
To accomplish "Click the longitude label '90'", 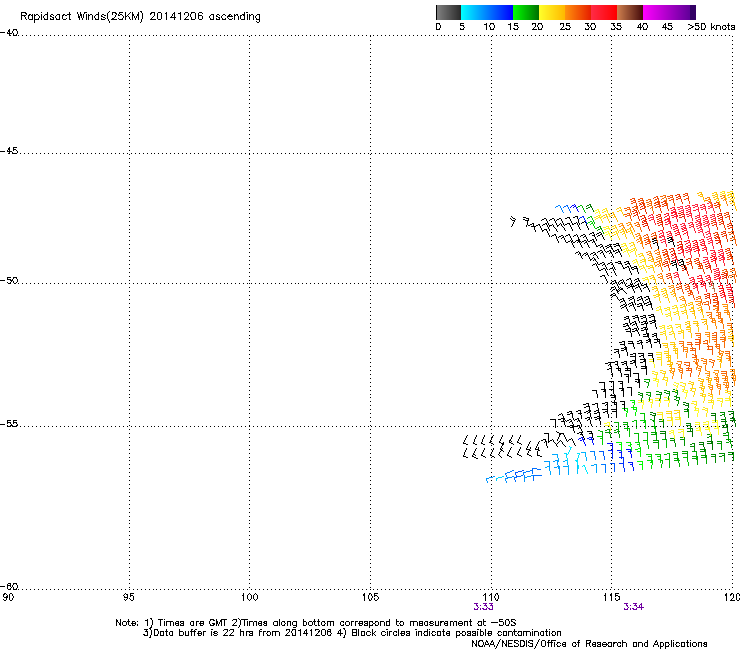I will pyautogui.click(x=8, y=597).
